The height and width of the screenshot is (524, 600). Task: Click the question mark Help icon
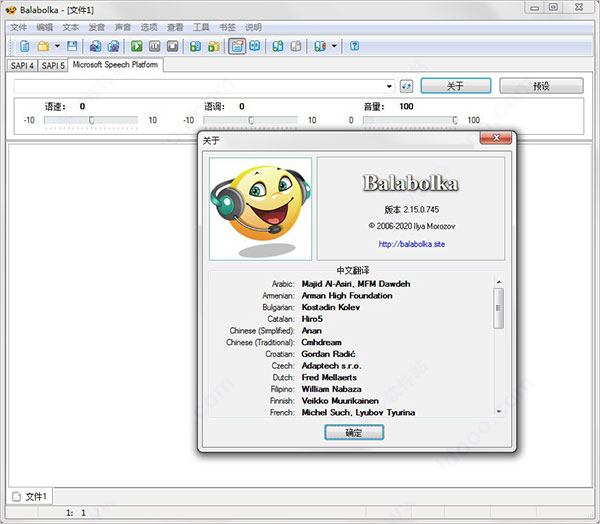click(355, 46)
